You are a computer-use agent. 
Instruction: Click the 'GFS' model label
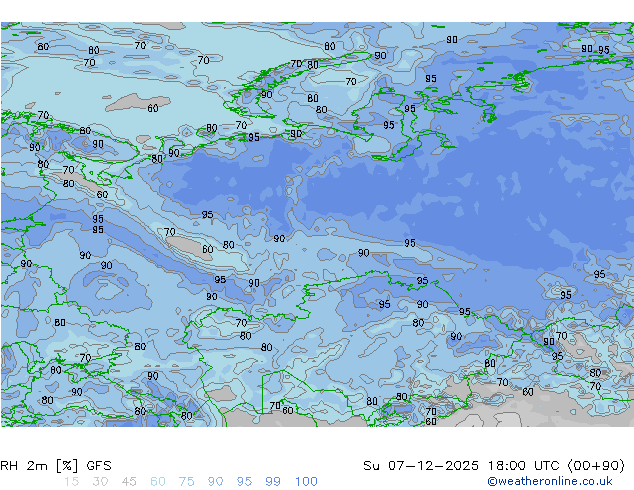pyautogui.click(x=99, y=466)
